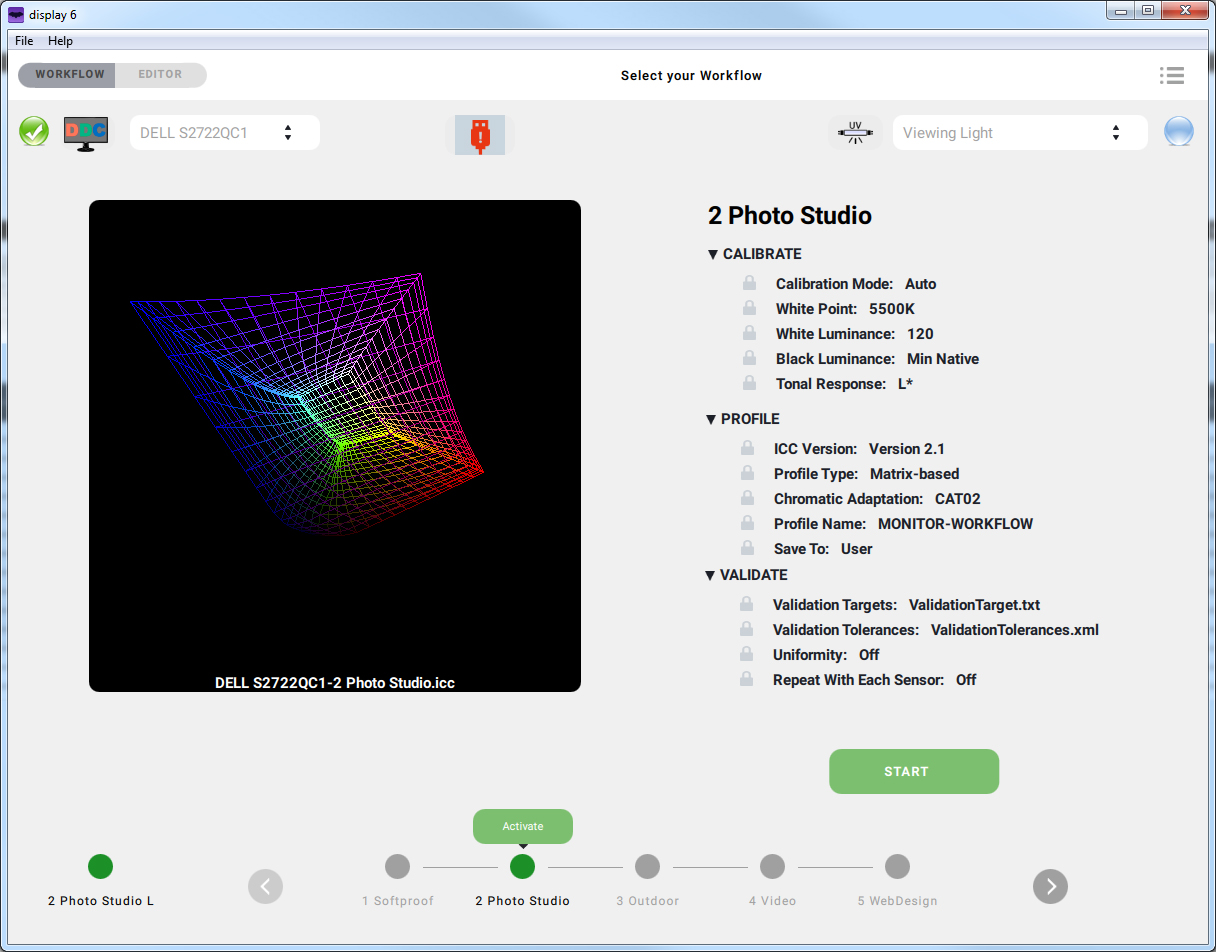Open the list menu icon at top right
This screenshot has height=952, width=1216.
[1172, 76]
